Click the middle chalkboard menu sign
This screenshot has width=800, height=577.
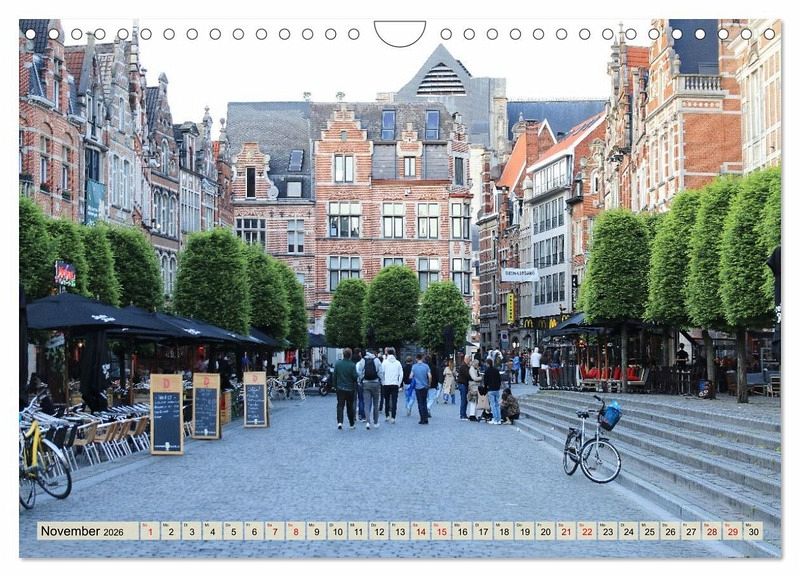pos(206,406)
